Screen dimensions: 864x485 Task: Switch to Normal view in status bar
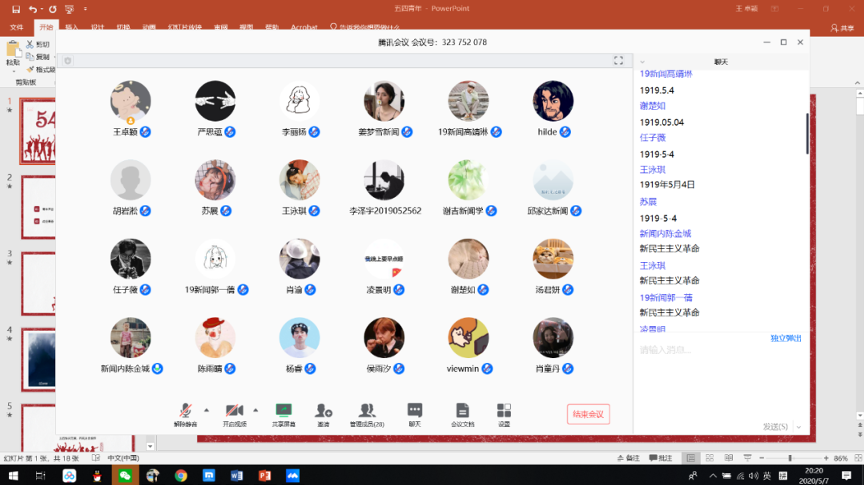coord(690,458)
